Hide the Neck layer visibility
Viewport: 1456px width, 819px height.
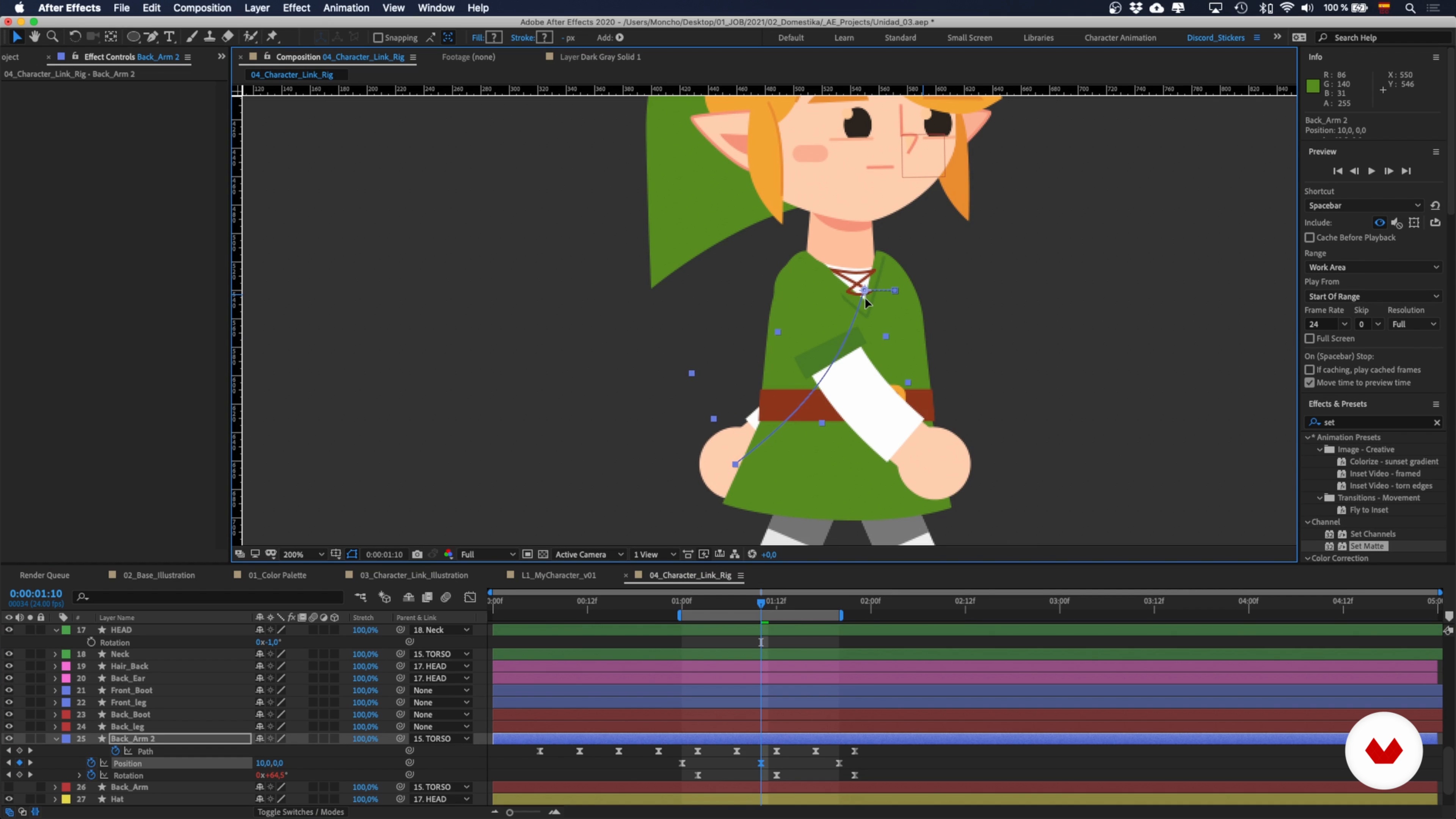click(x=8, y=654)
